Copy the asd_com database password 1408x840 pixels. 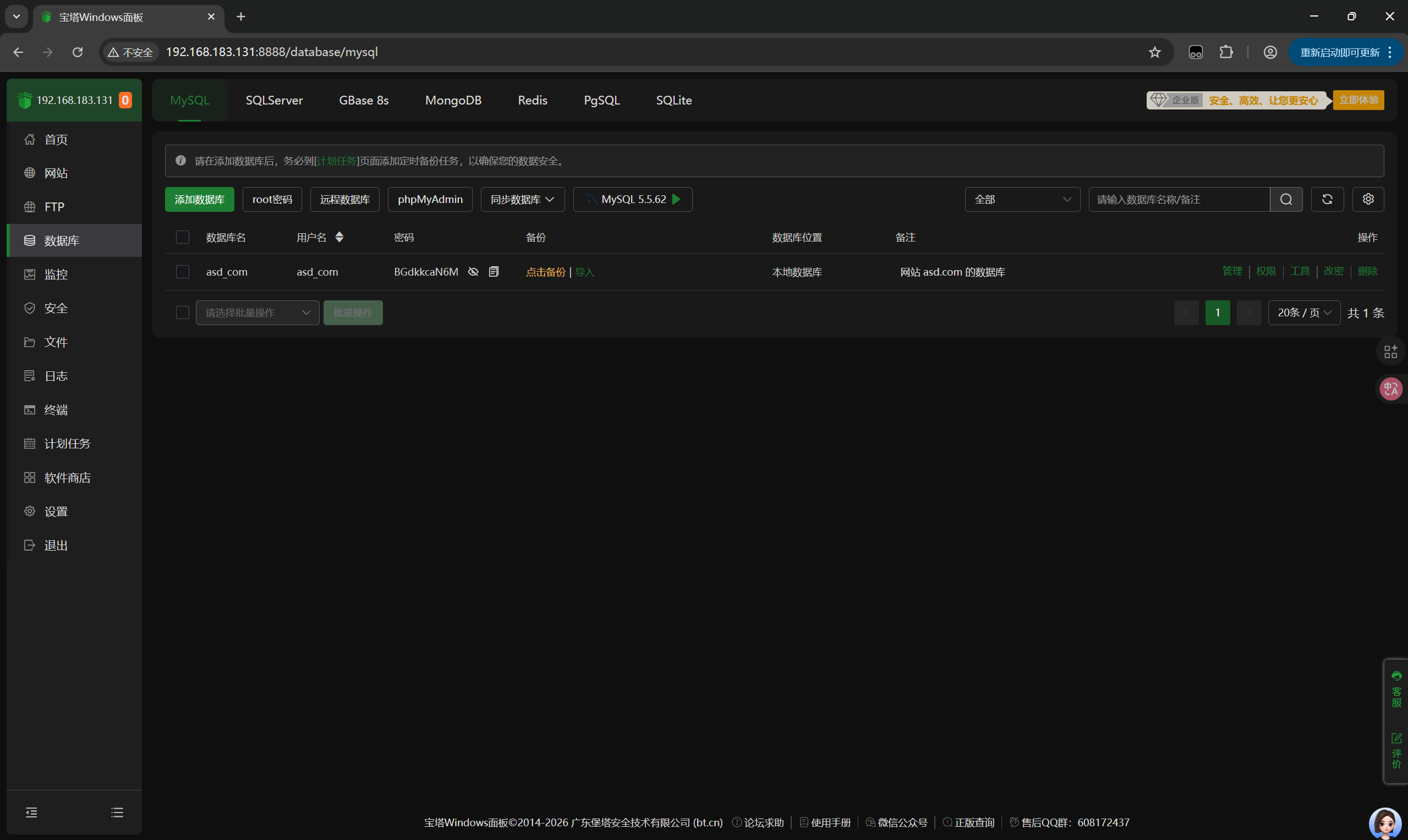(494, 272)
